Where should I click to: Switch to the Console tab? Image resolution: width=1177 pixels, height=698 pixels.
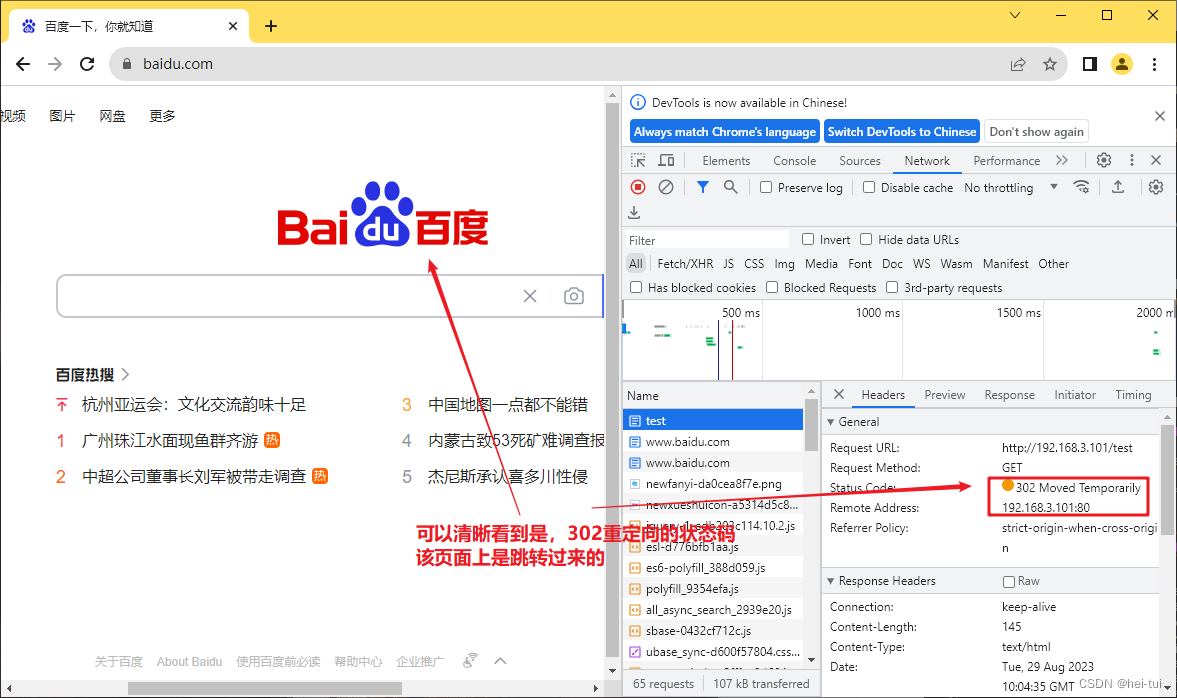tap(794, 161)
